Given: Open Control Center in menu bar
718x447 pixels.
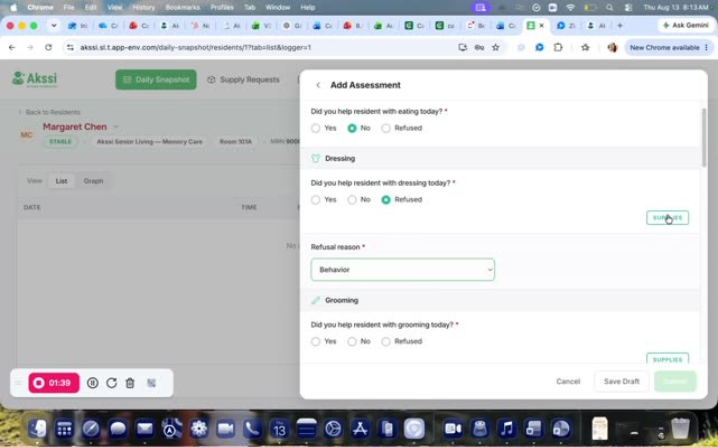Looking at the screenshot, I should point(629,7).
